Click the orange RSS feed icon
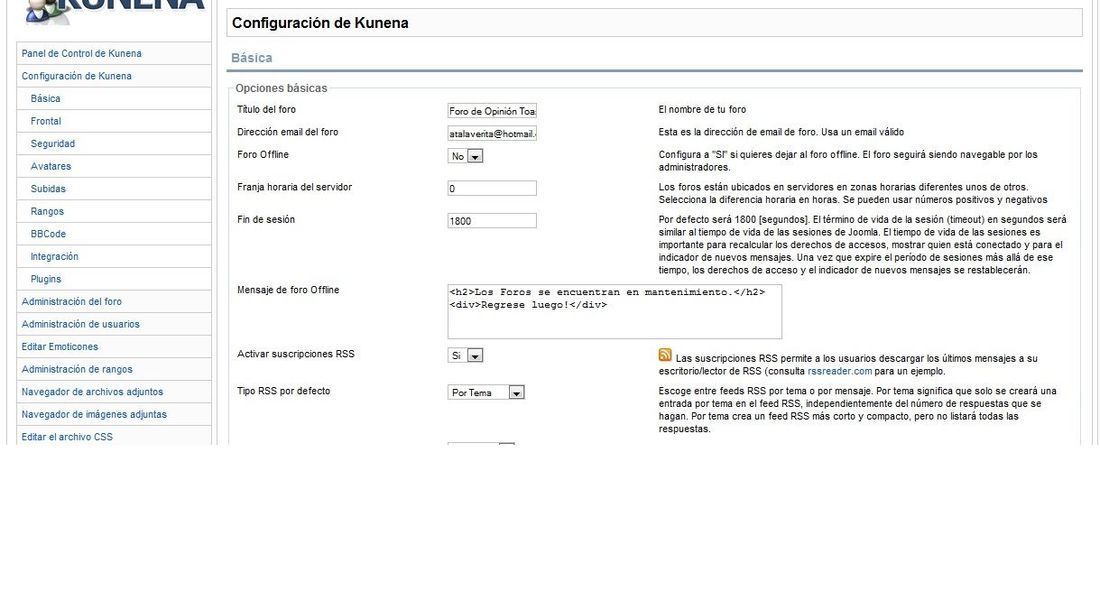The image size is (1100, 600). 665,355
